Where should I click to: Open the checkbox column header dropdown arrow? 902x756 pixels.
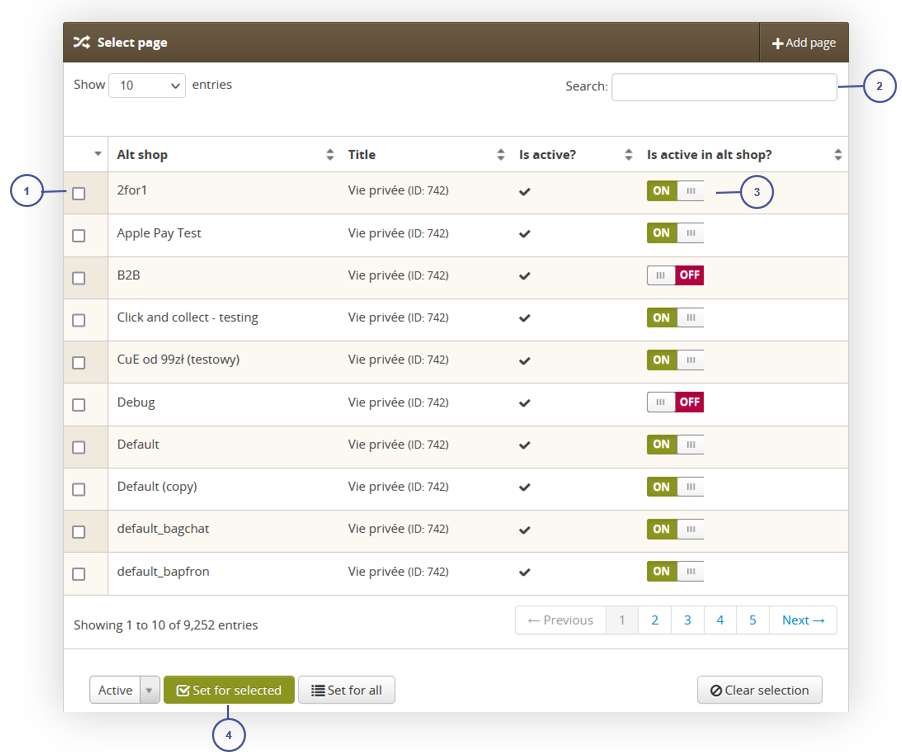pyautogui.click(x=98, y=154)
